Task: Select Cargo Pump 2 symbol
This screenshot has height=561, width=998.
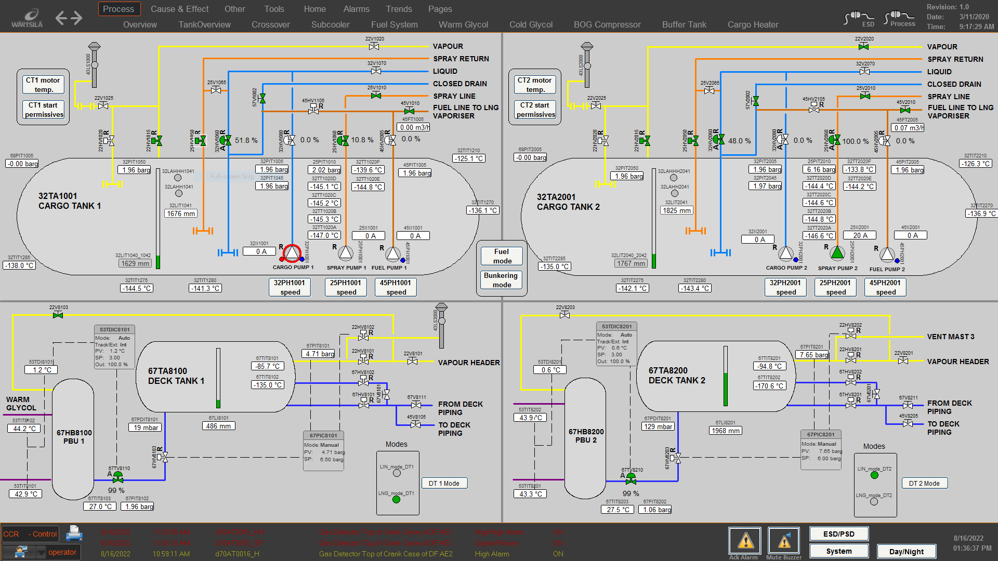Action: tap(785, 254)
